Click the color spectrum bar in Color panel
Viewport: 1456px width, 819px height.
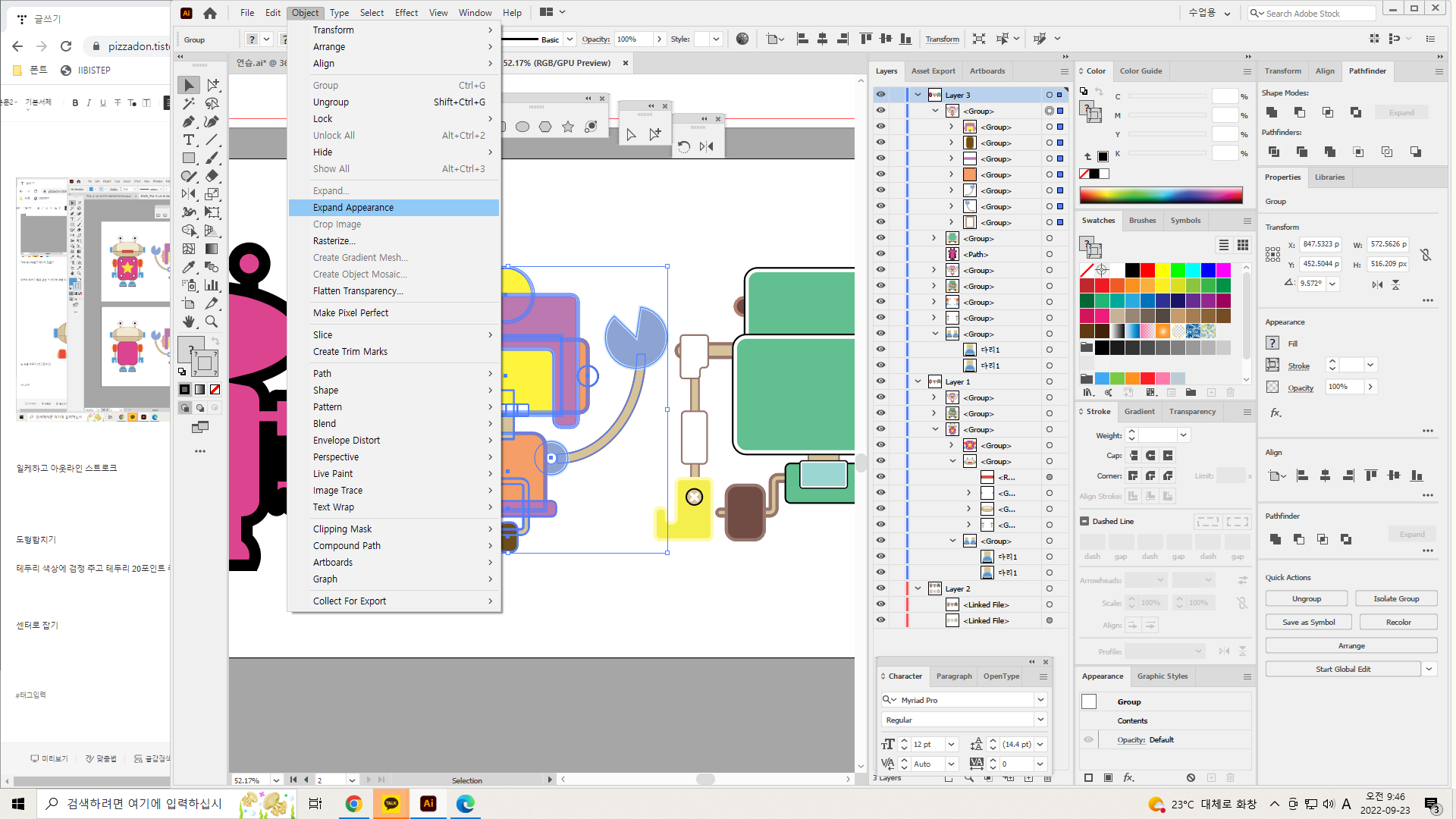[1161, 195]
